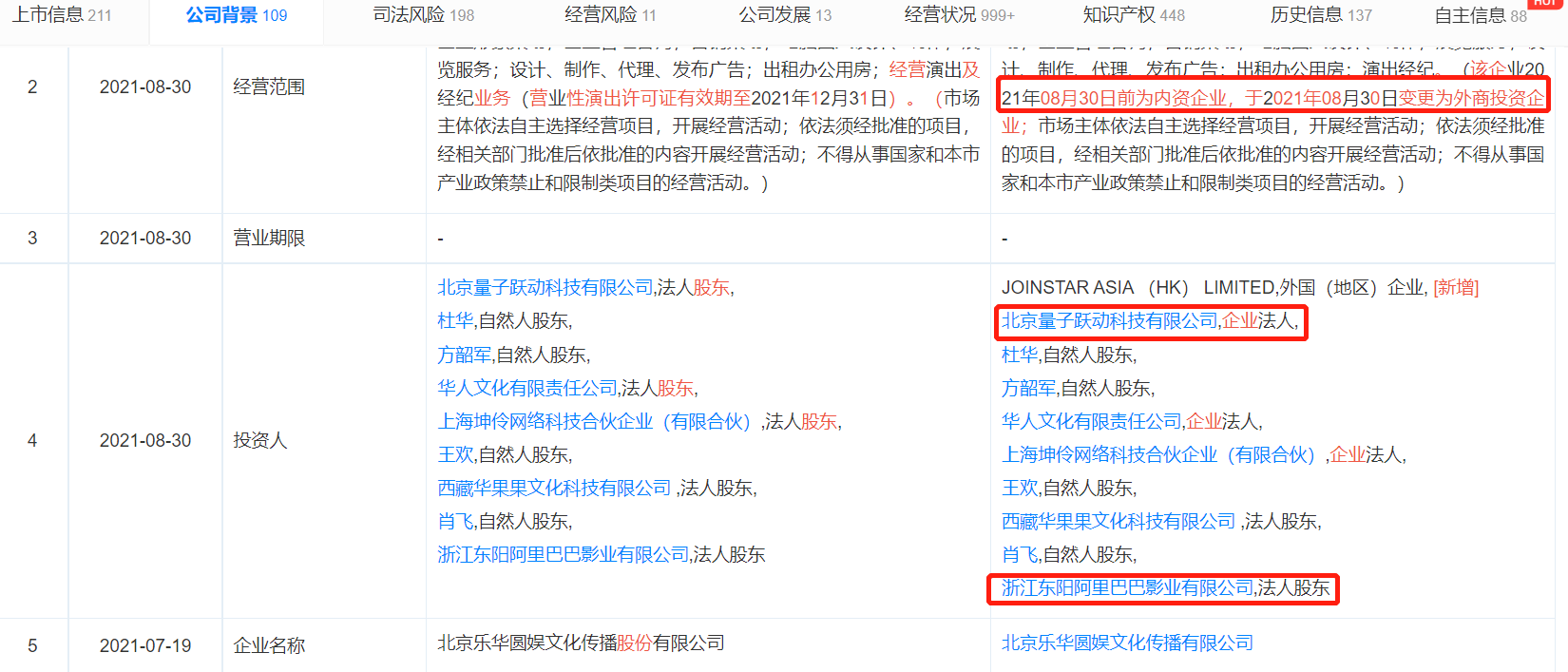This screenshot has width=1568, height=672.
Task: Open 华人文化有限责任公司 link marked 企业法人
Action: point(1092,421)
